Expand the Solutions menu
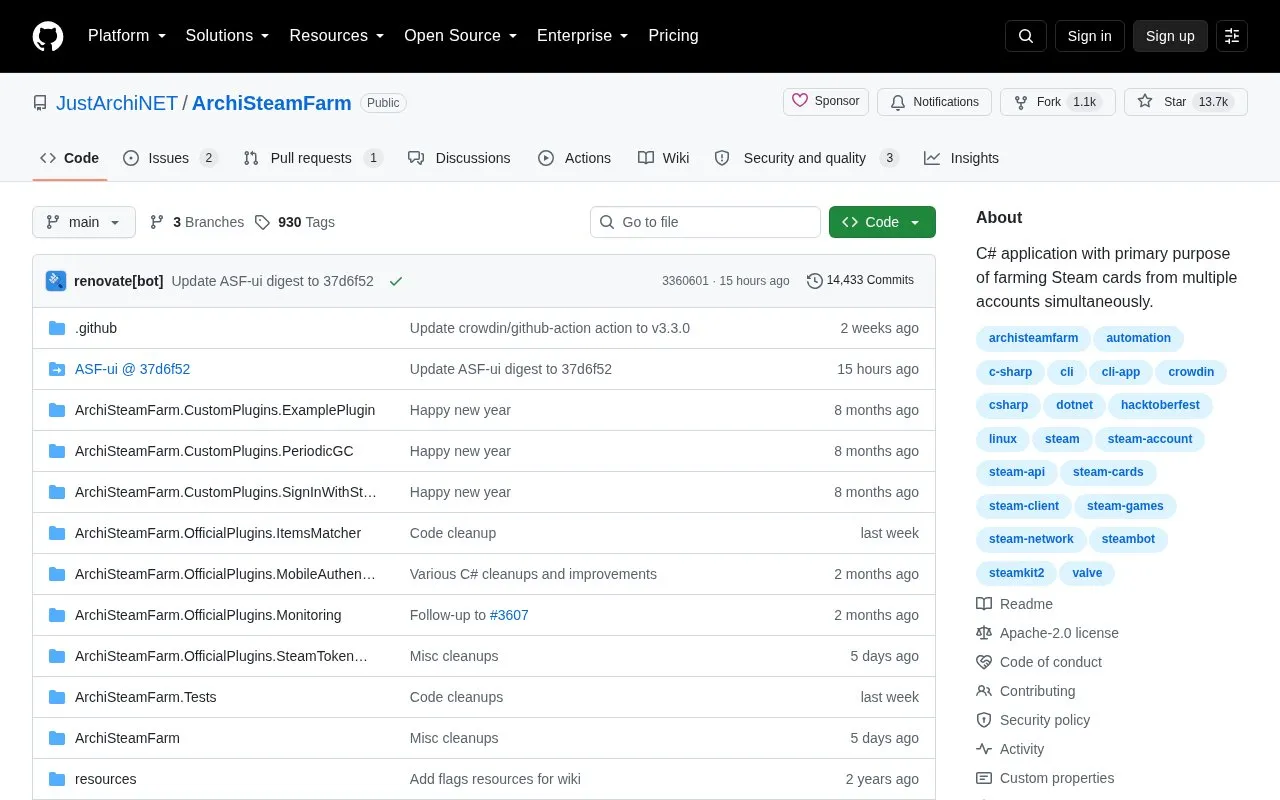The height and width of the screenshot is (800, 1280). pyautogui.click(x=228, y=36)
